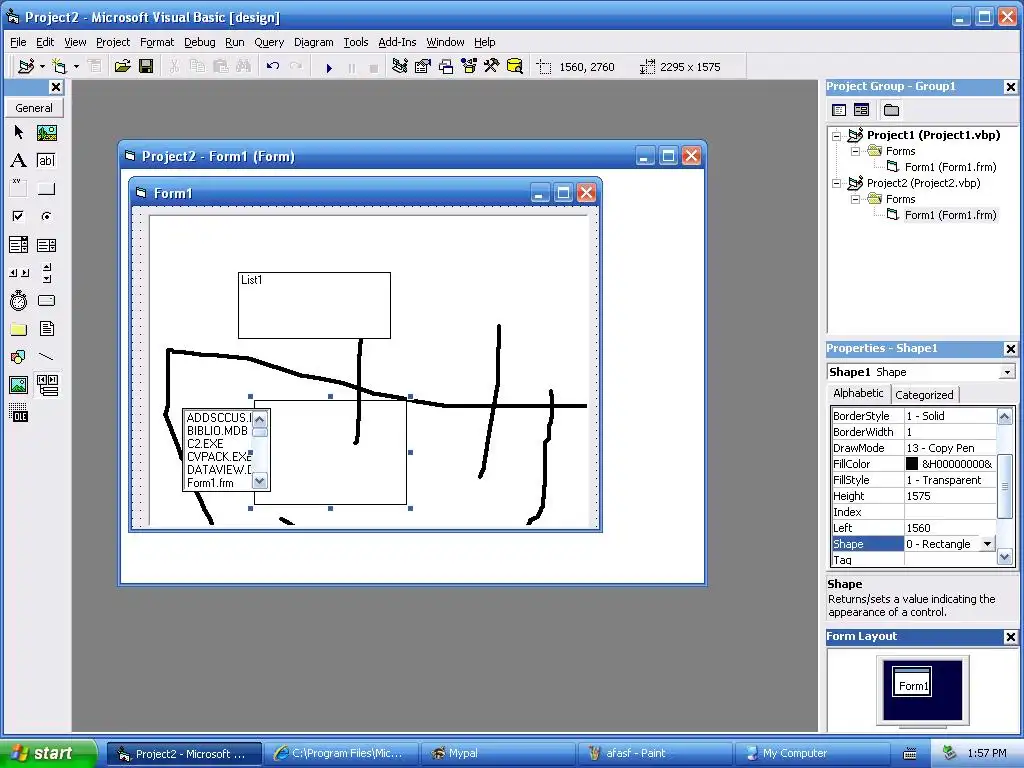The image size is (1024, 768).
Task: Select the DriveListBox tool in the toolbox
Action: (46, 300)
